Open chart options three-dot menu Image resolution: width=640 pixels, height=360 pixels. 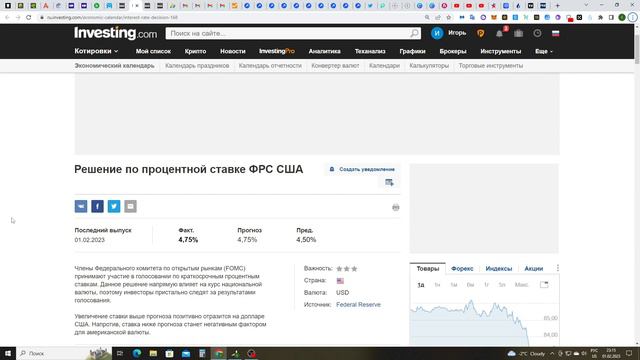coord(558,268)
